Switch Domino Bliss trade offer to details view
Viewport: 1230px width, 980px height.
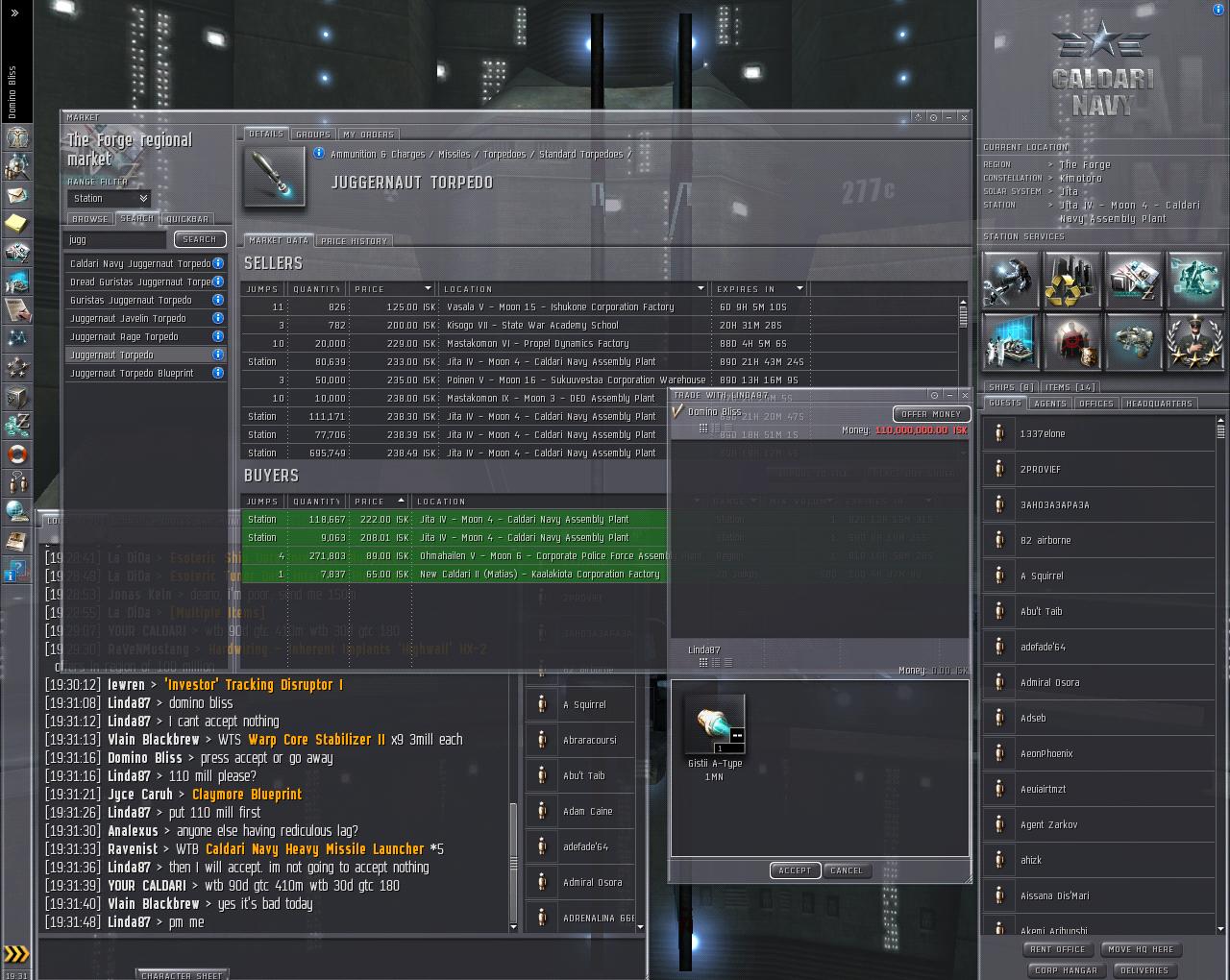(x=715, y=428)
